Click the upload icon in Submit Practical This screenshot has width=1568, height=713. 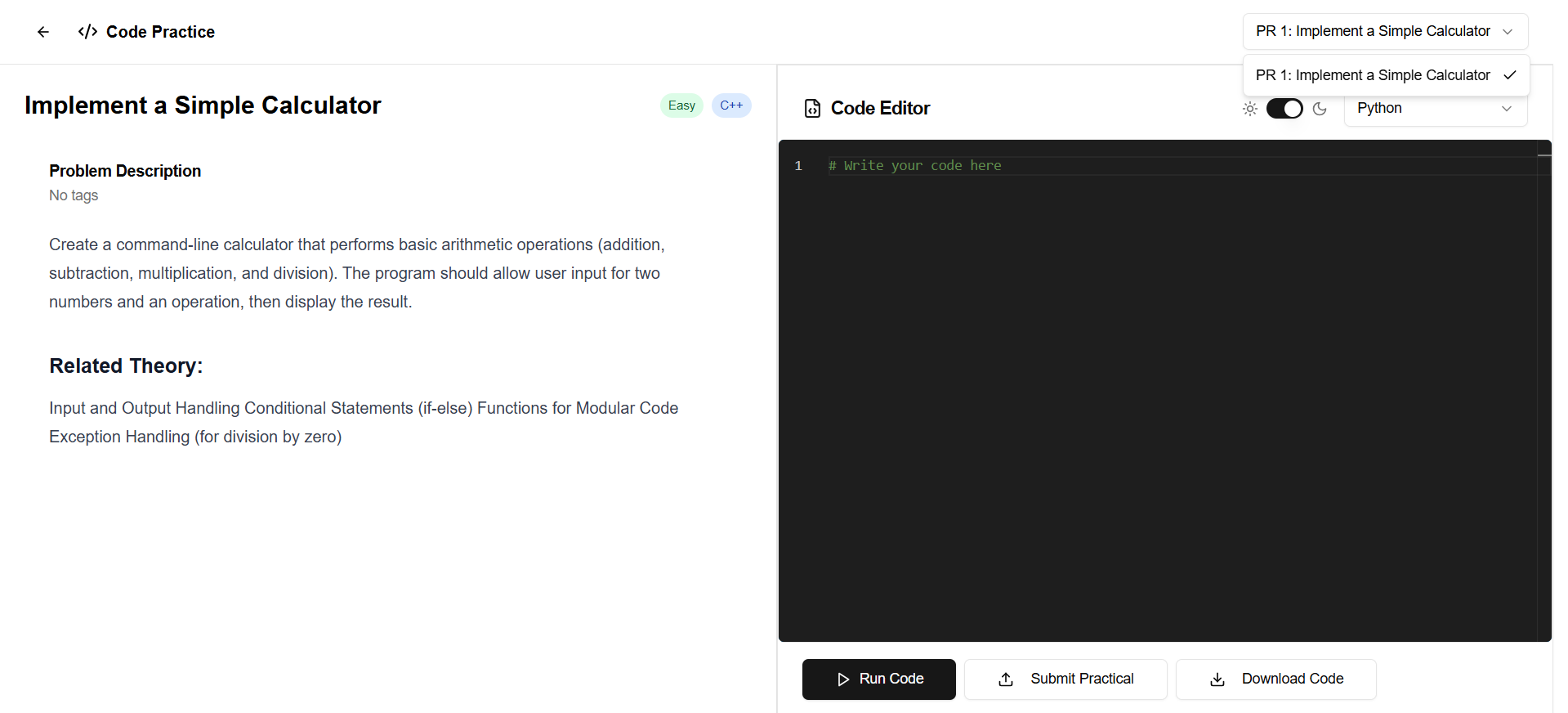coord(1006,679)
